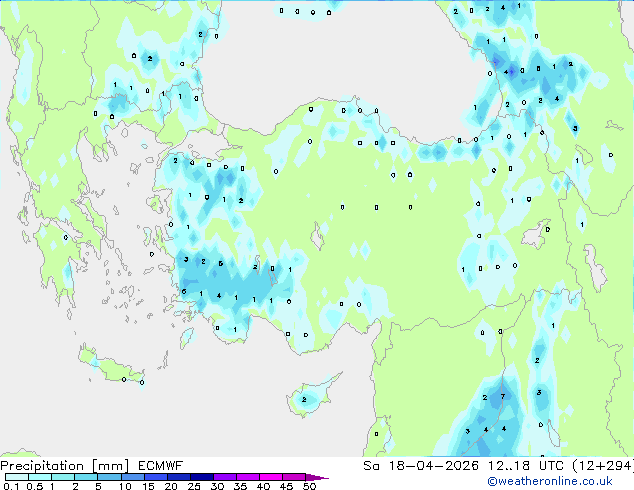Click the '0.5' legend label

point(35,486)
